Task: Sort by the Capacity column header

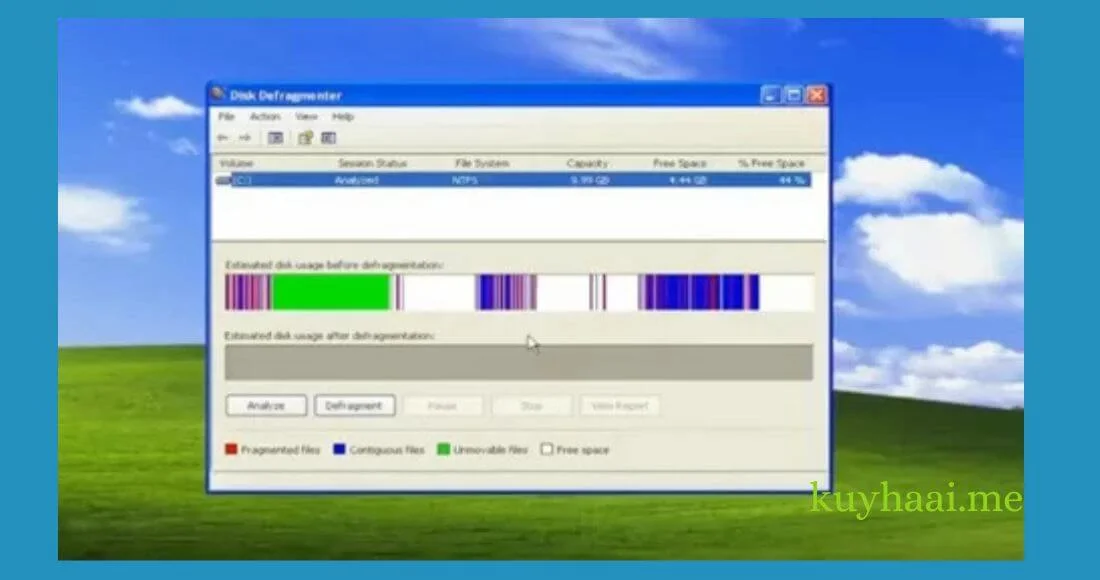Action: click(x=587, y=163)
